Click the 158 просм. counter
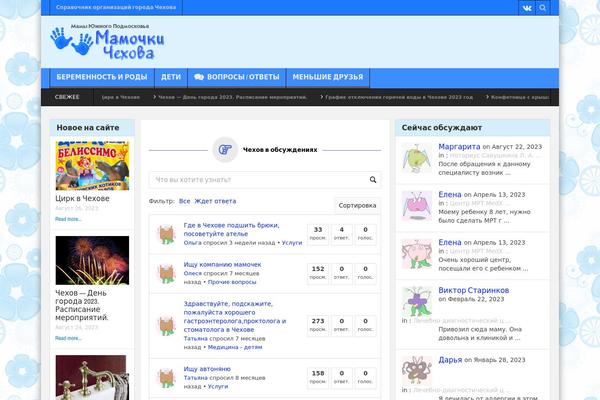The width and height of the screenshot is (600, 400). tap(318, 378)
